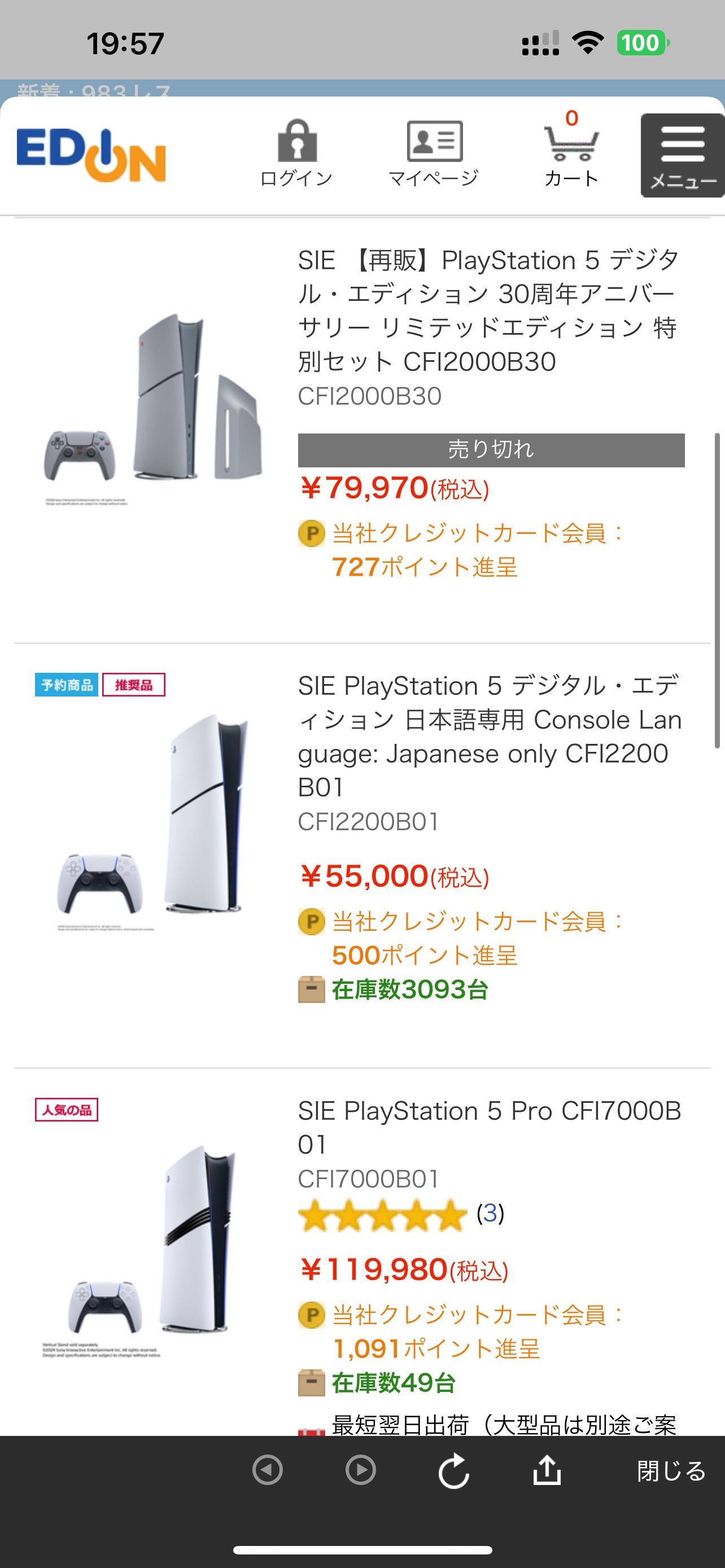Click the PS5 Pro five-star rating
Screen dimensions: 725x1568
[x=382, y=1214]
